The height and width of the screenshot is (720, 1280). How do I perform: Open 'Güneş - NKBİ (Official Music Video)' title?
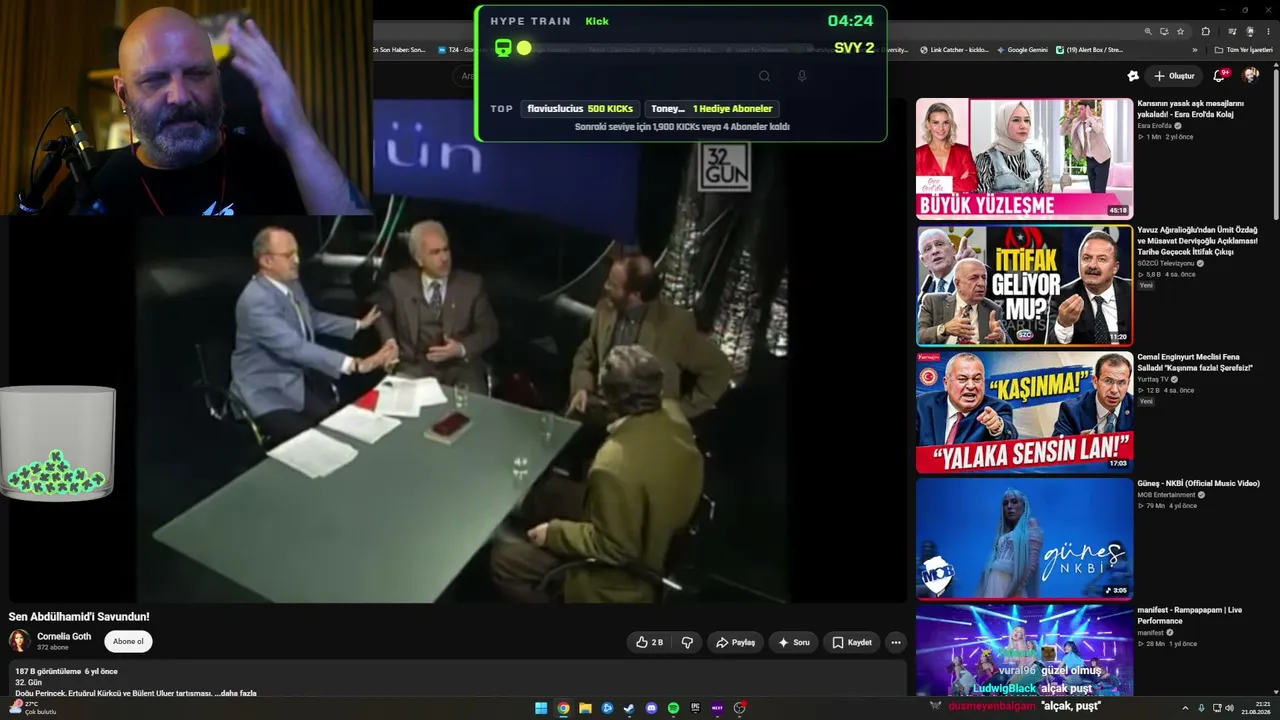1198,483
